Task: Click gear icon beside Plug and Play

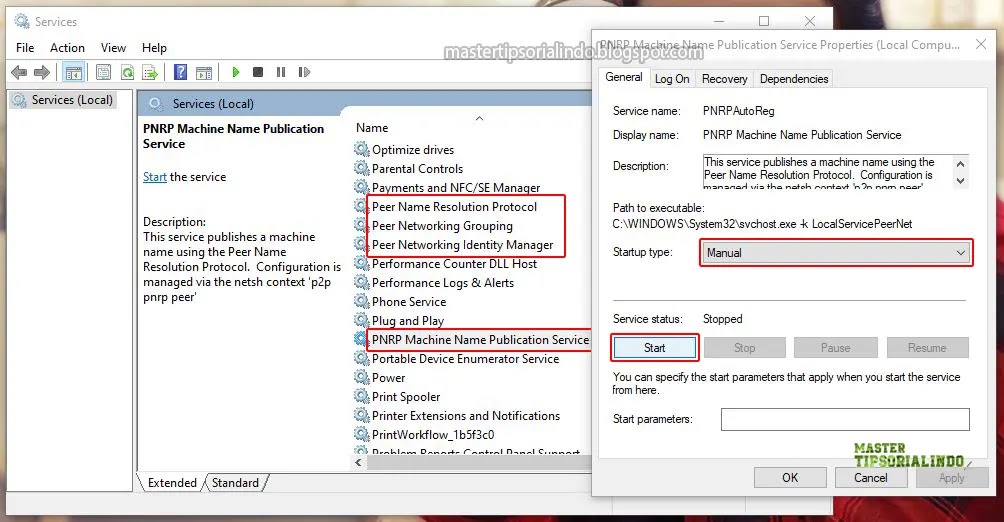Action: point(362,320)
